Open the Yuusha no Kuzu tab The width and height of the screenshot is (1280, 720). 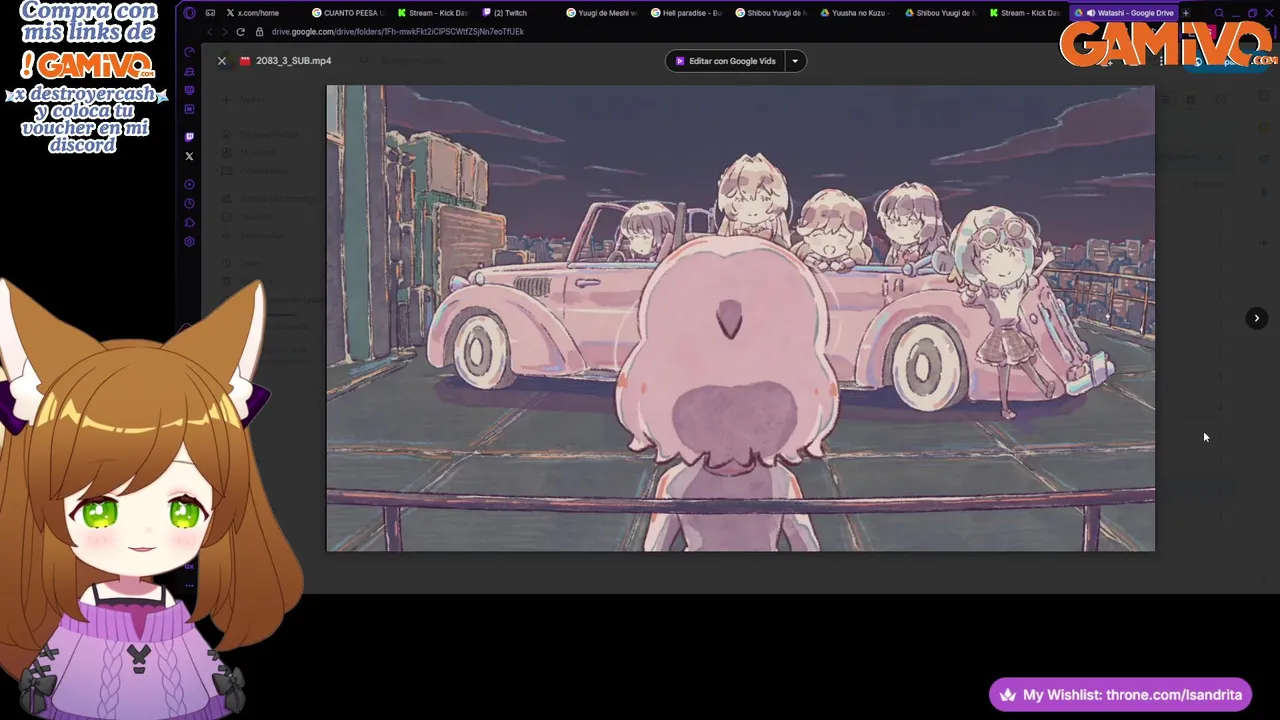854,13
